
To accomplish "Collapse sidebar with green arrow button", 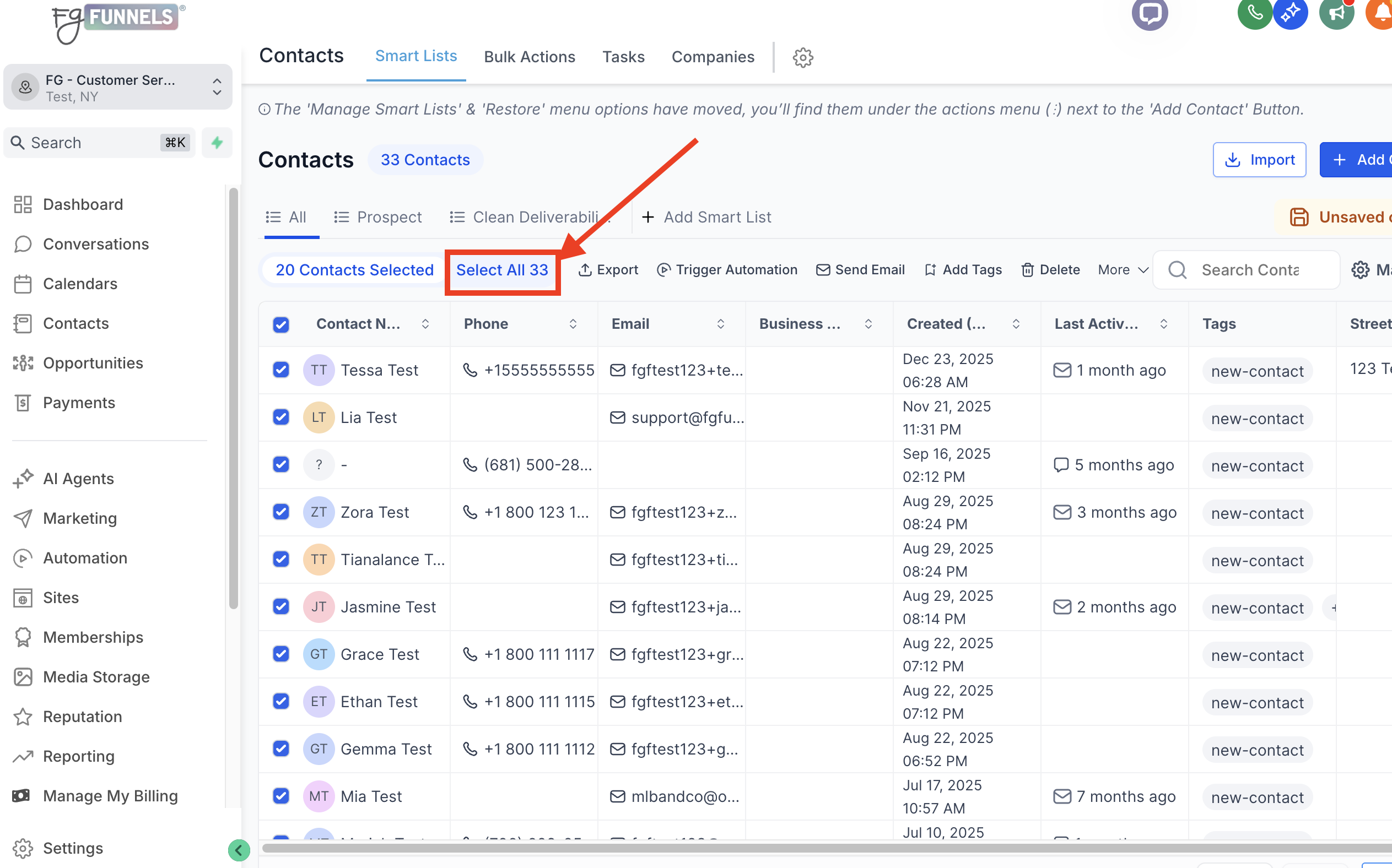I will [239, 850].
